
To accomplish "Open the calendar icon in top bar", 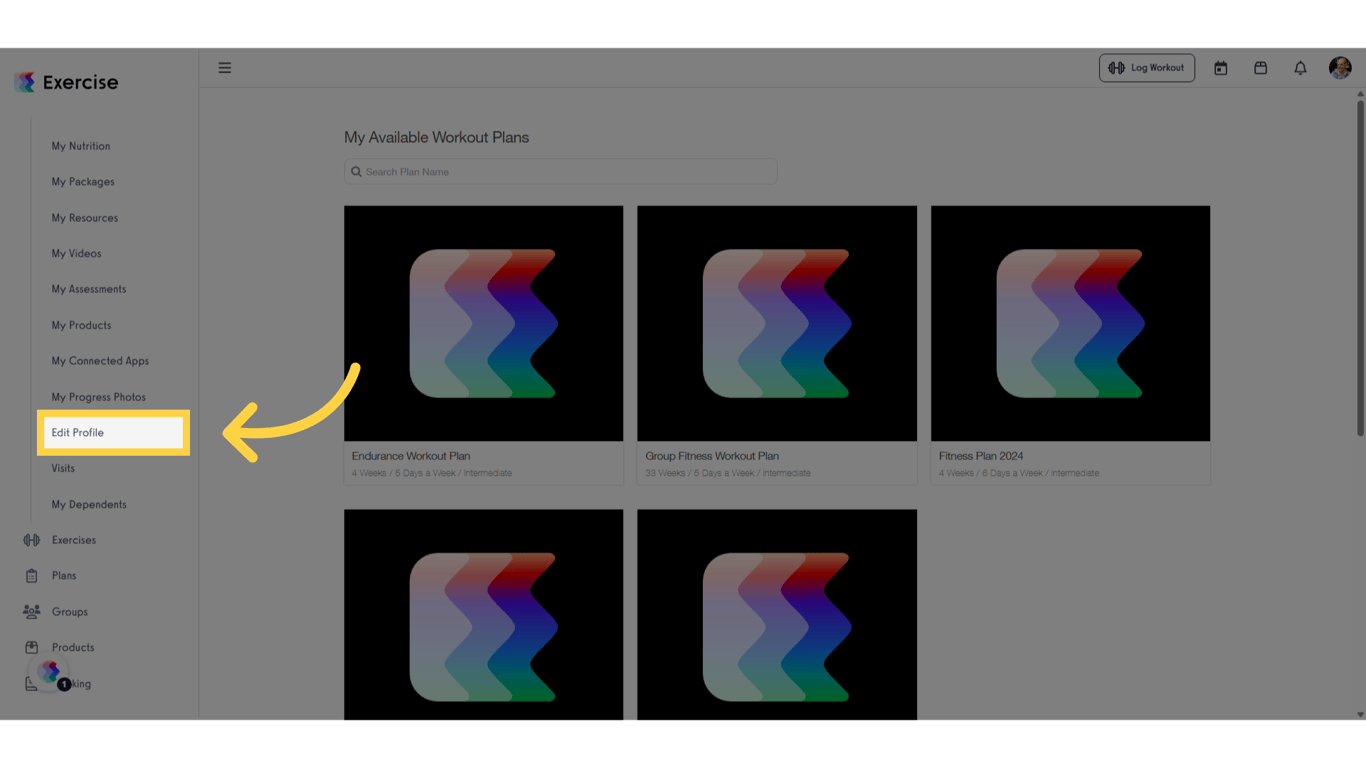I will click(1221, 68).
